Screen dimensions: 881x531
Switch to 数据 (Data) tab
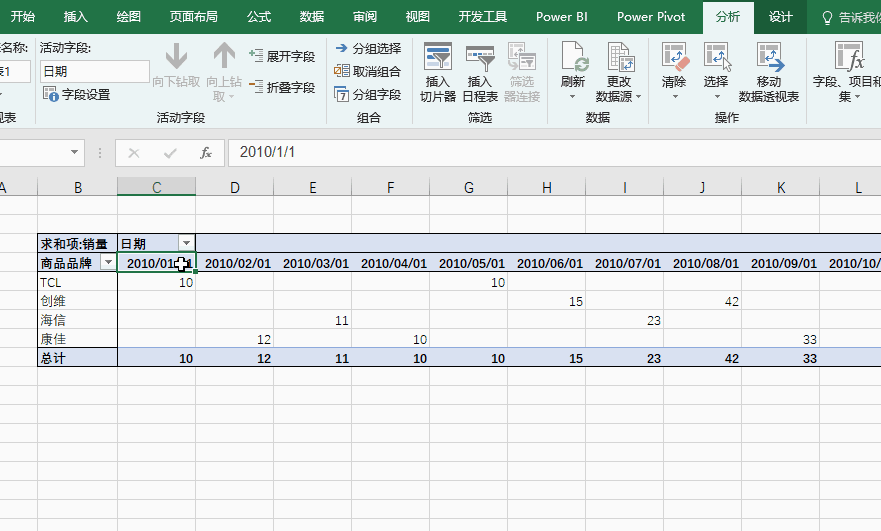(312, 17)
